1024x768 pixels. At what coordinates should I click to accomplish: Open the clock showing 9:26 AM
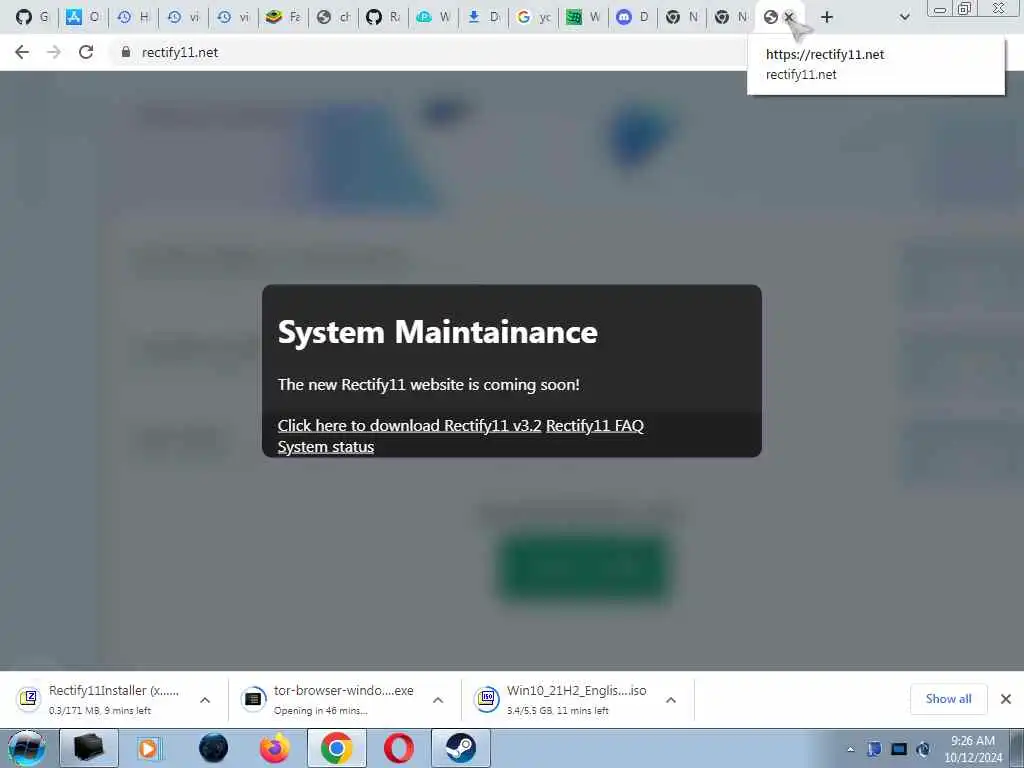click(x=973, y=749)
